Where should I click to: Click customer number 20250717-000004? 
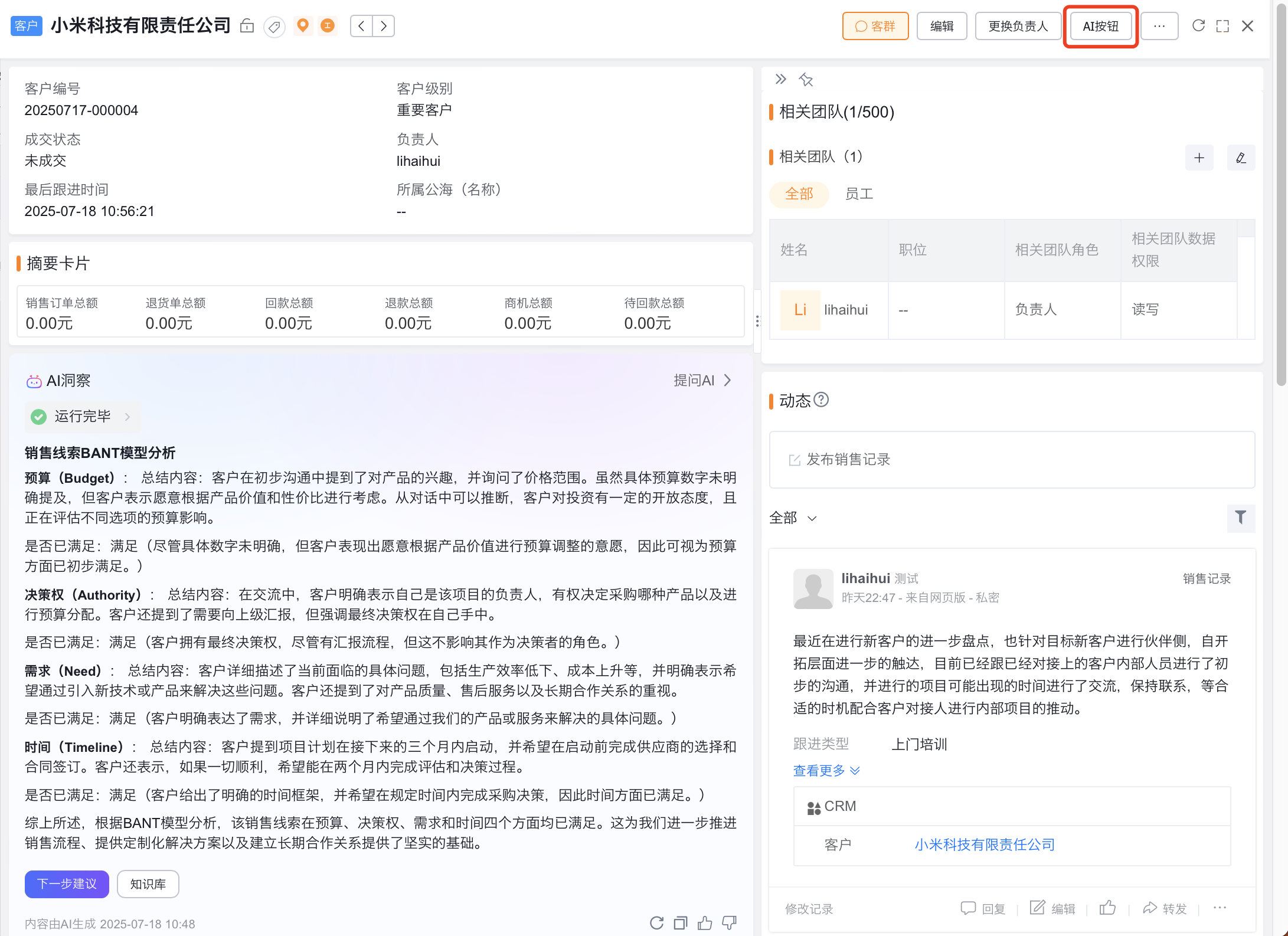(81, 110)
